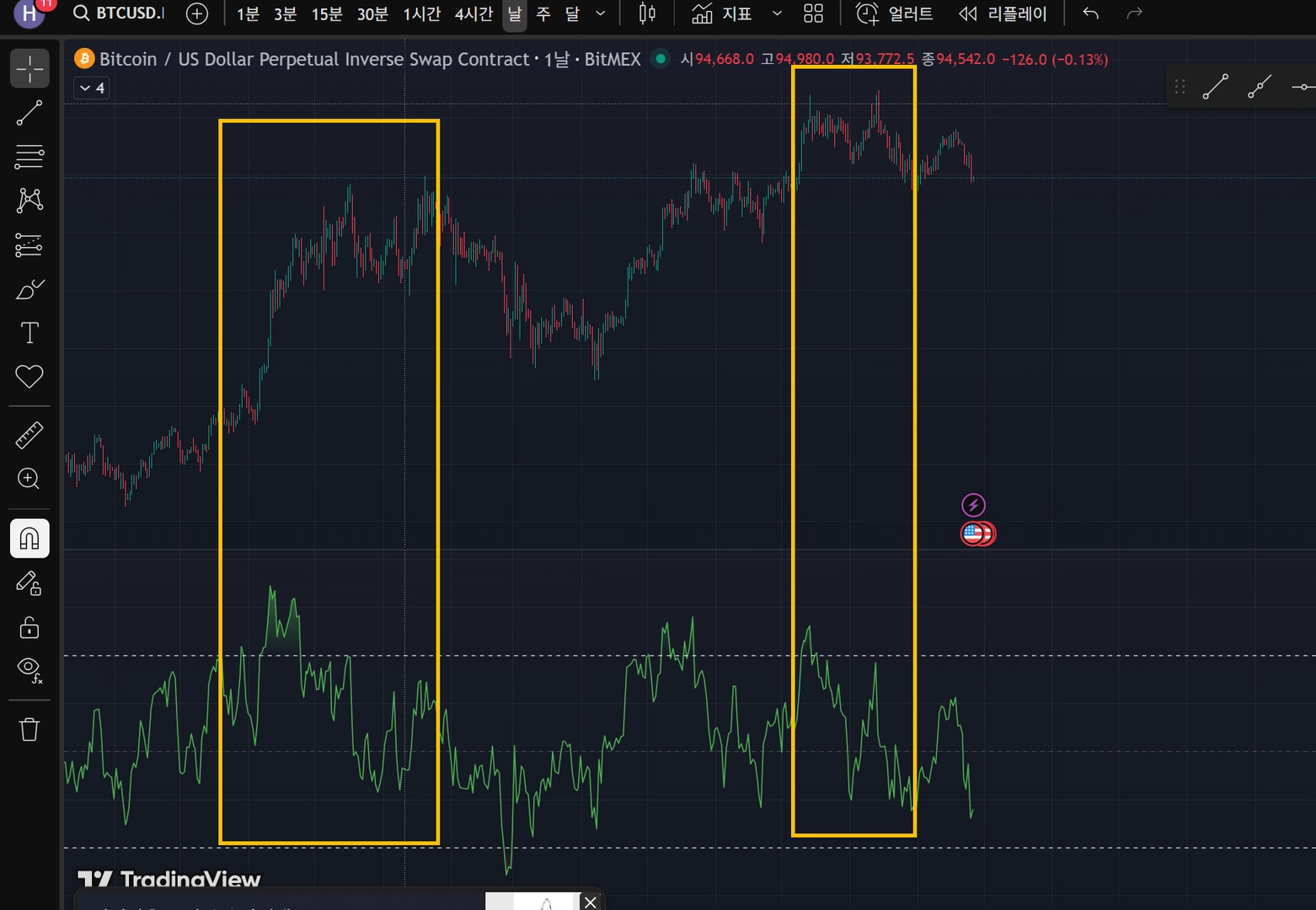Image resolution: width=1316 pixels, height=910 pixels.
Task: Switch to 15분 timeframe
Action: (x=327, y=14)
